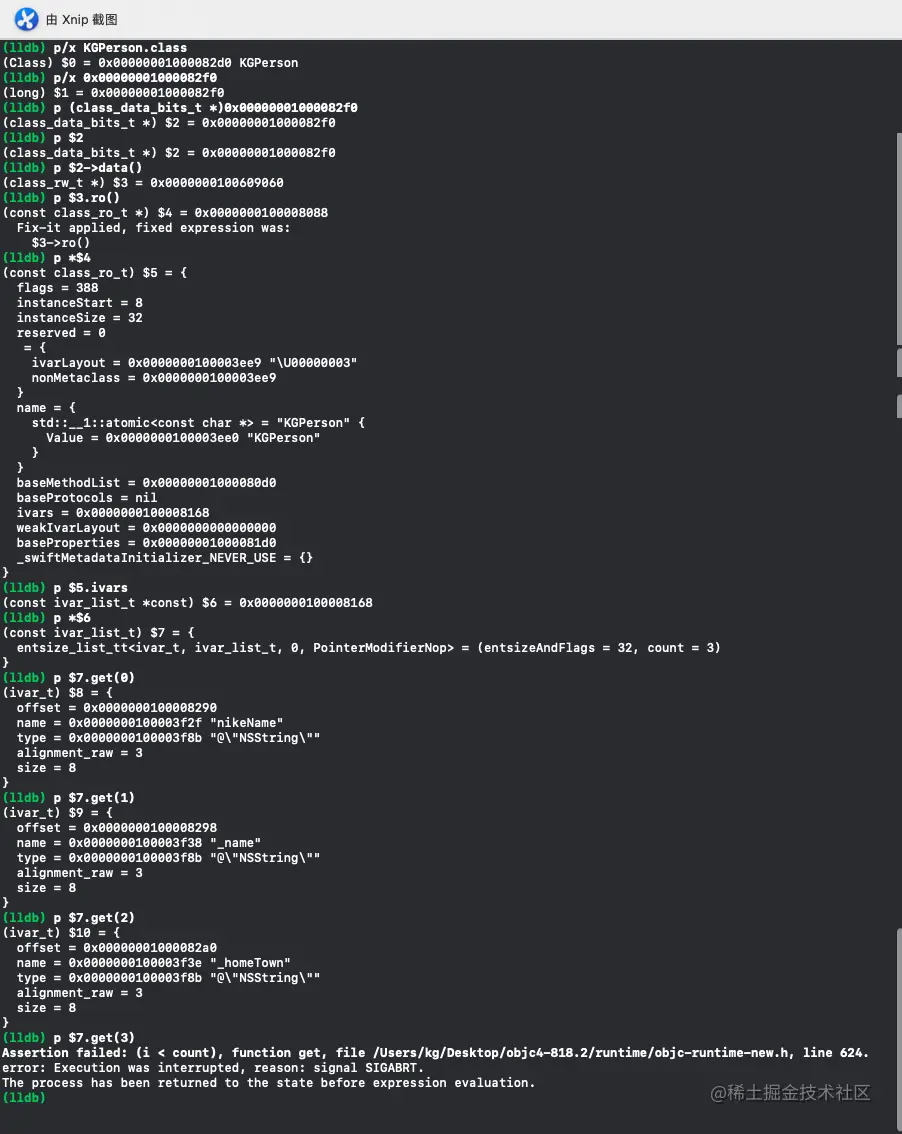902x1134 pixels.
Task: Select the 'p $5.ivars' command line
Action: (65, 588)
